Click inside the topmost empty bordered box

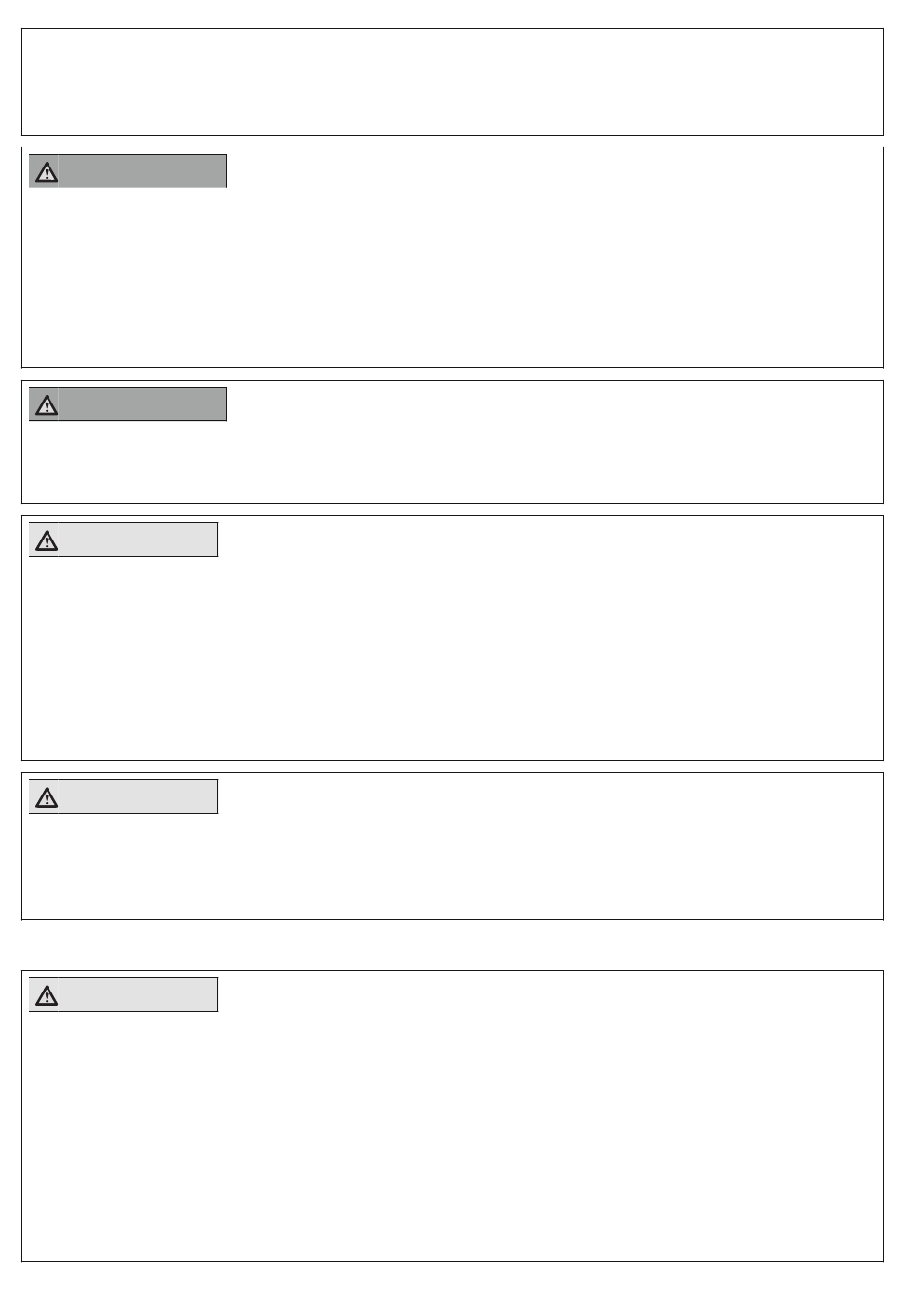(x=452, y=82)
